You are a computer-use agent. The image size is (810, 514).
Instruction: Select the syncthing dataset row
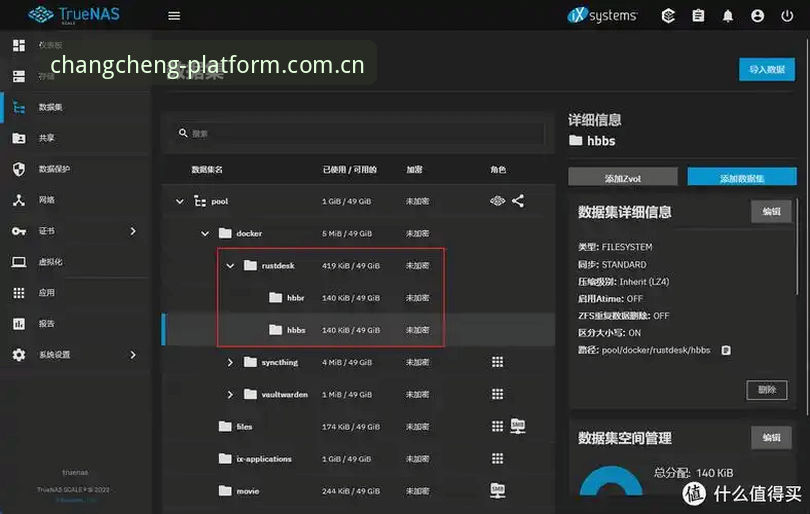359,362
